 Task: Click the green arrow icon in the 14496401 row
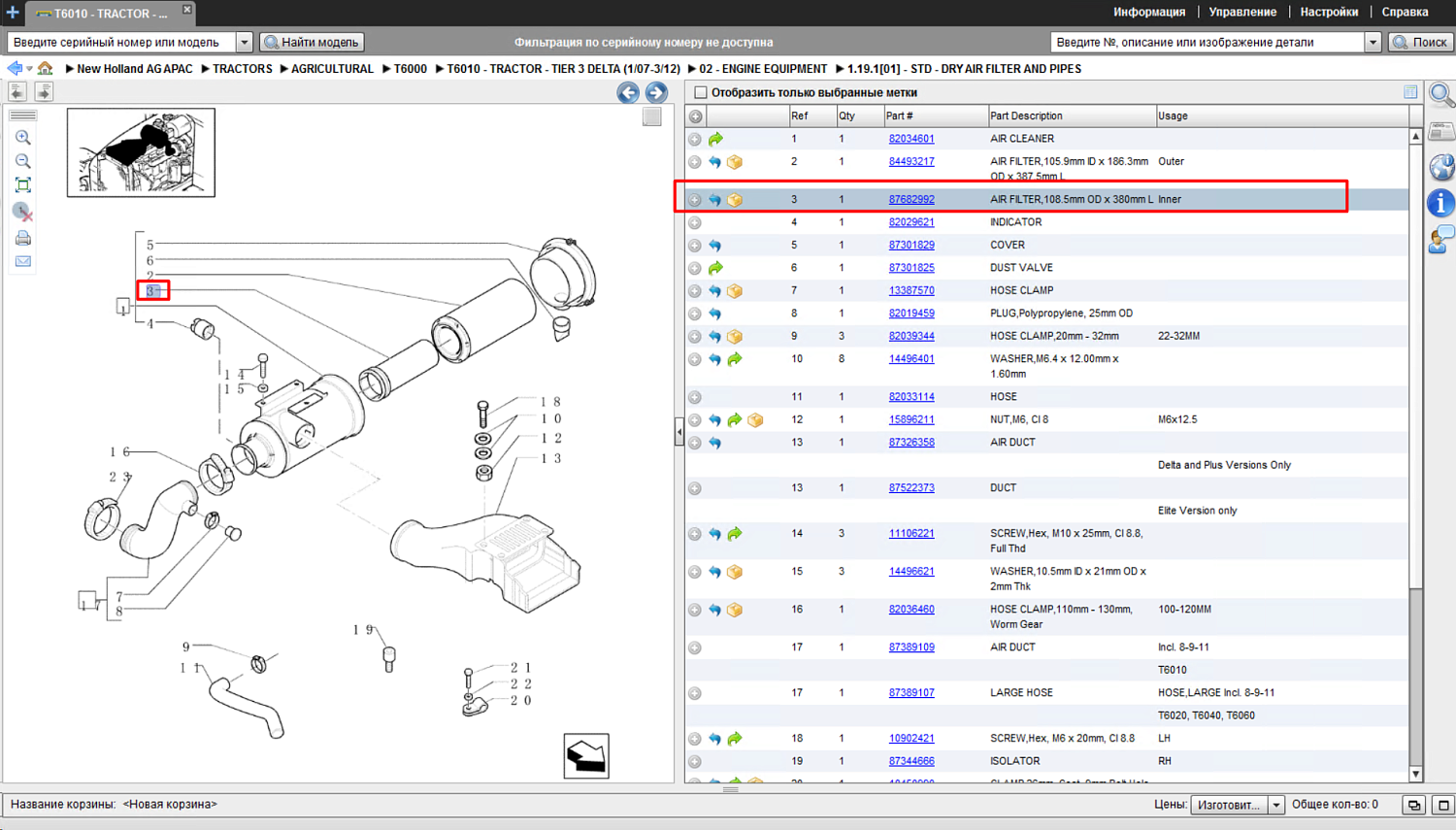[x=735, y=359]
